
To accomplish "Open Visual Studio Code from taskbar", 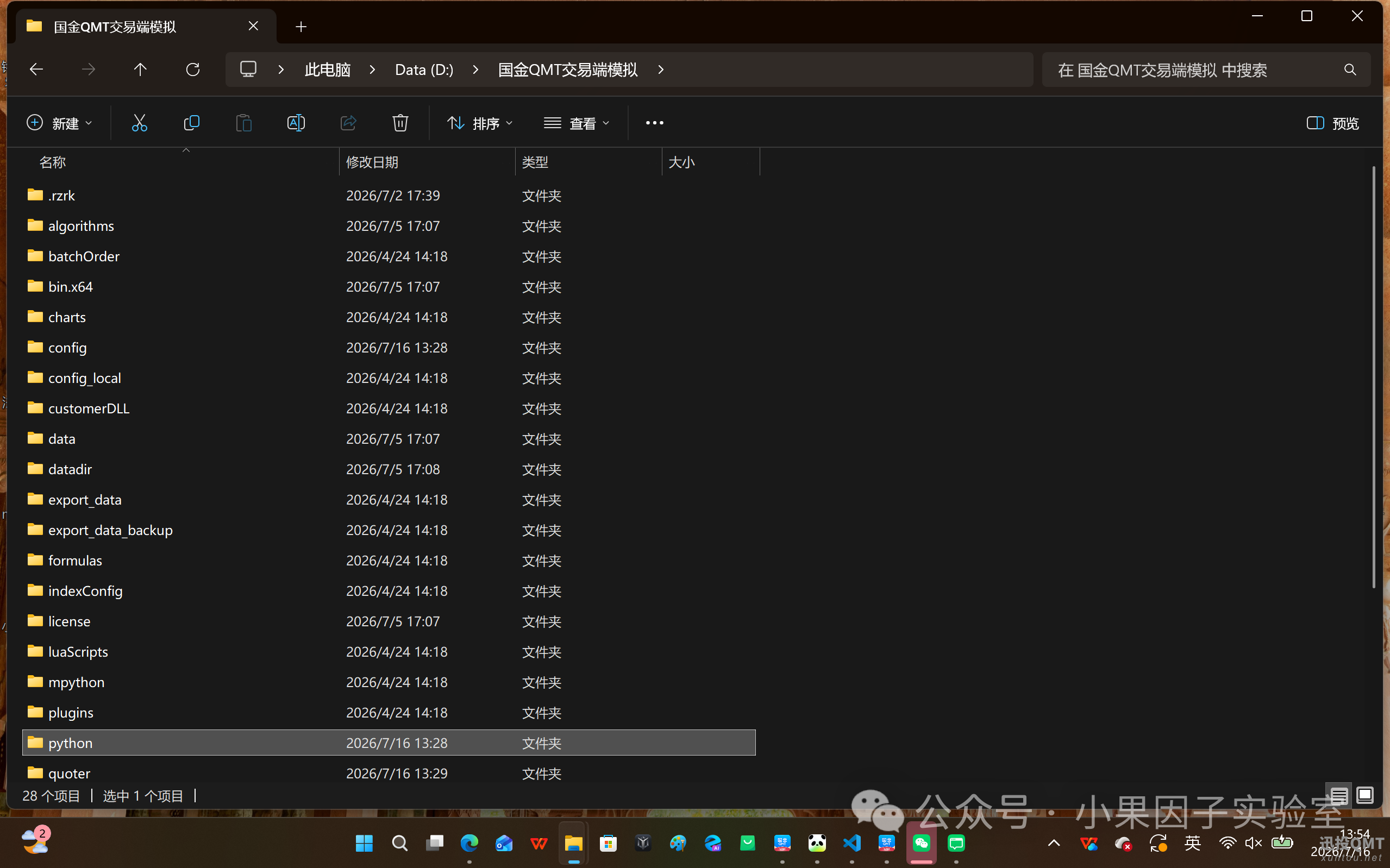I will click(852, 844).
